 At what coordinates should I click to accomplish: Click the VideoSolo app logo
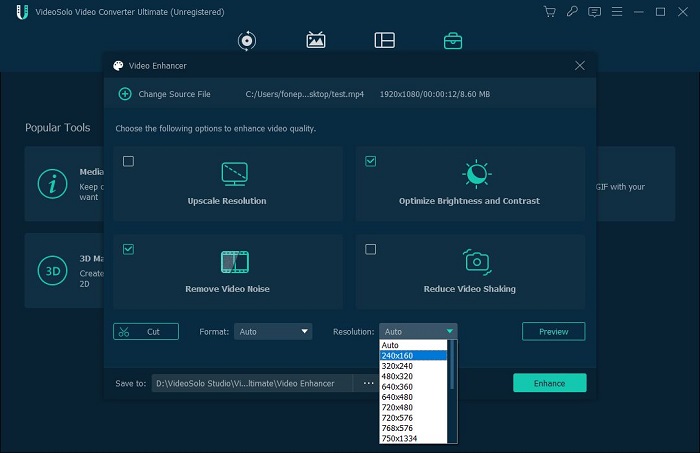click(22, 12)
